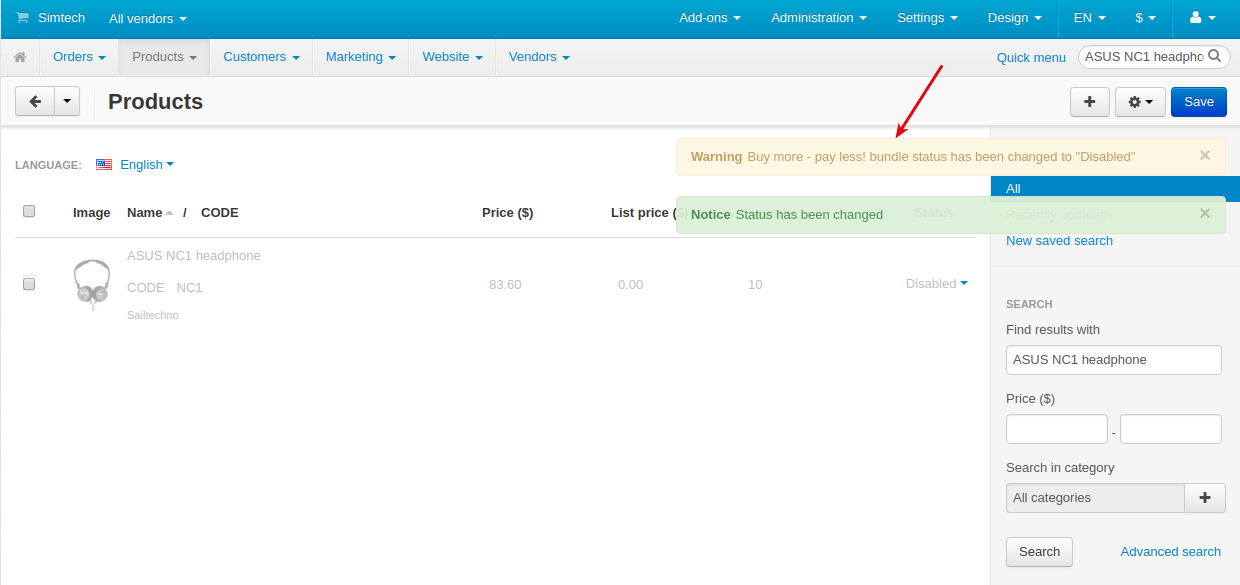1240x585 pixels.
Task: Open the gear tools menu
Action: click(x=1140, y=102)
